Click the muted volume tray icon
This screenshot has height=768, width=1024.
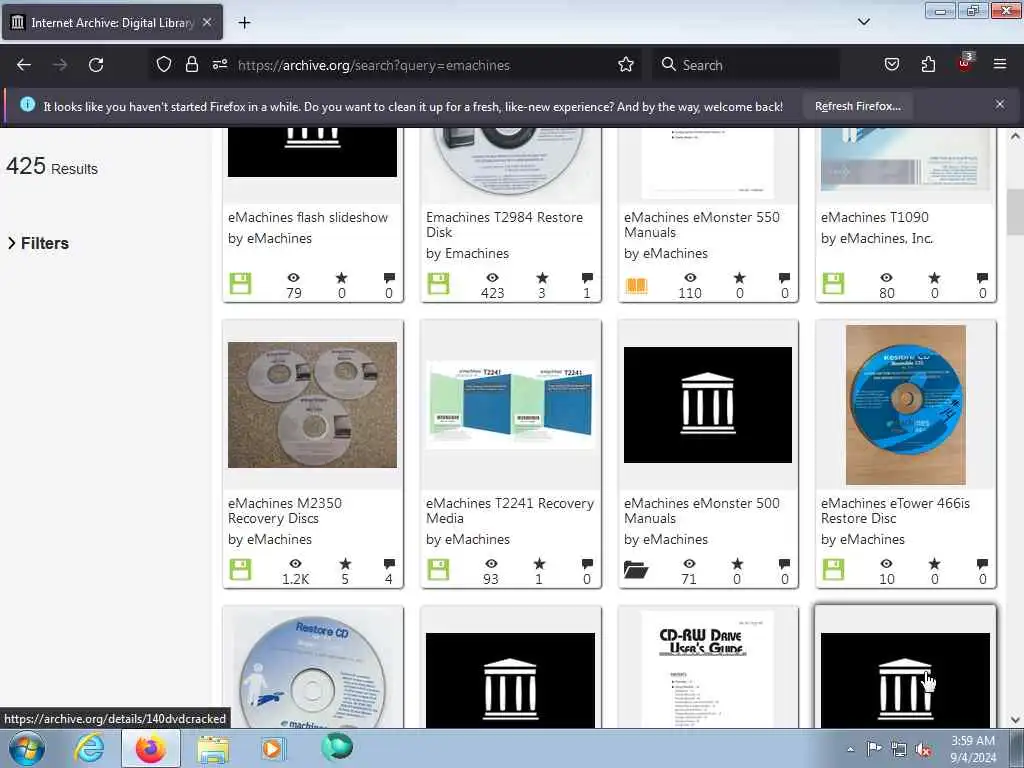[x=923, y=750]
